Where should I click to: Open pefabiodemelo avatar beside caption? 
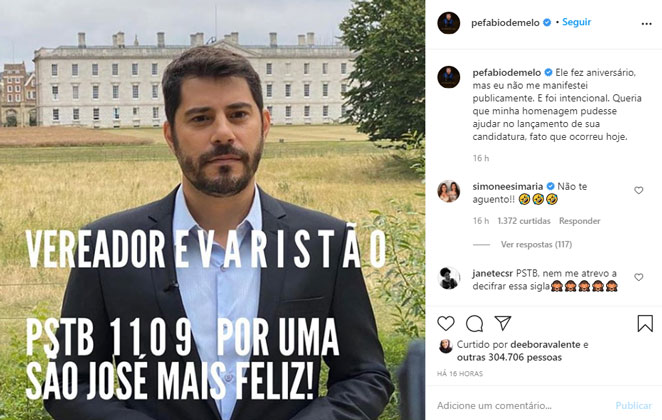(x=449, y=77)
